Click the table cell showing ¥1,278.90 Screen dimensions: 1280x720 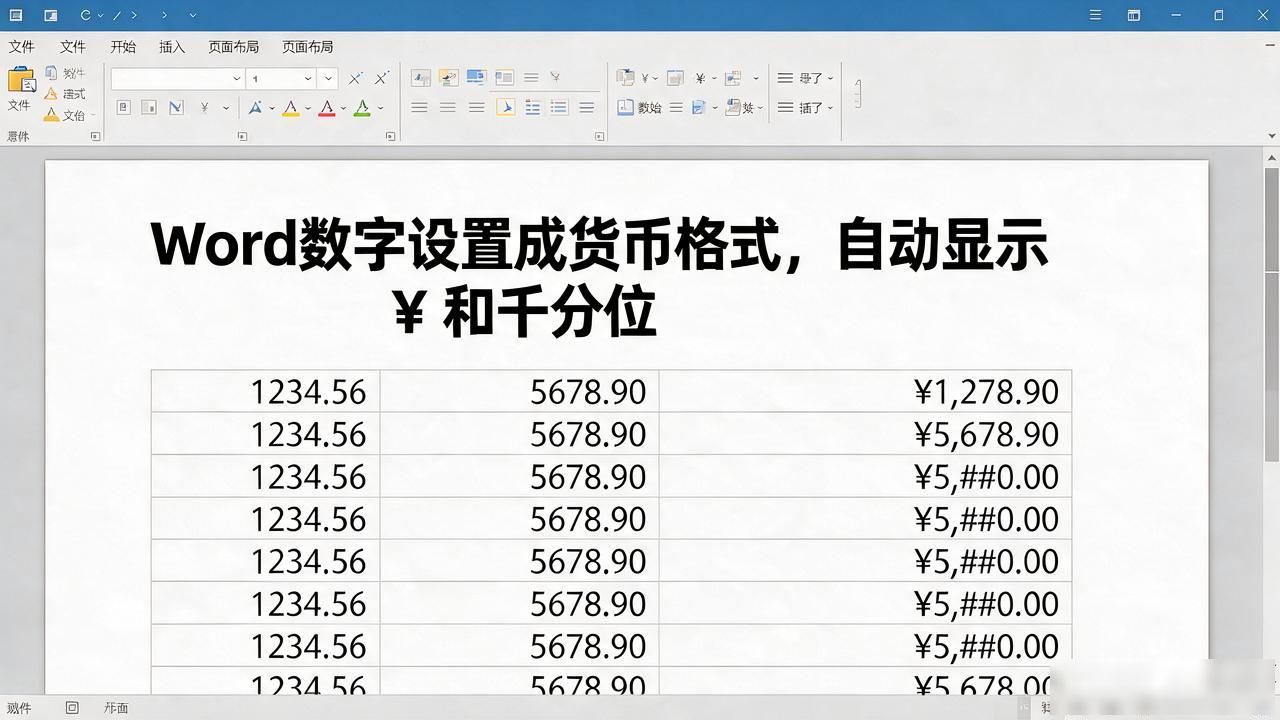coord(866,391)
